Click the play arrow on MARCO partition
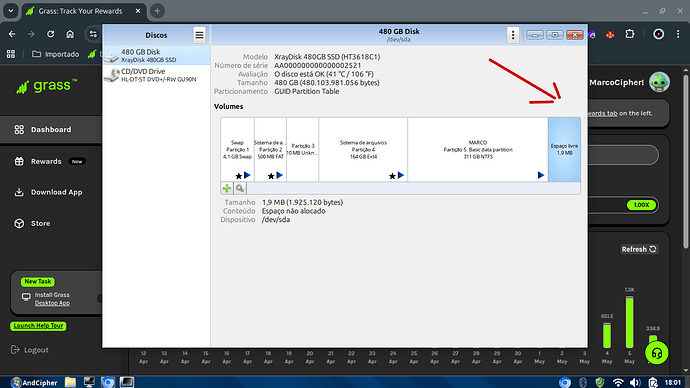Screen dimensions: 690x388 pos(541,175)
